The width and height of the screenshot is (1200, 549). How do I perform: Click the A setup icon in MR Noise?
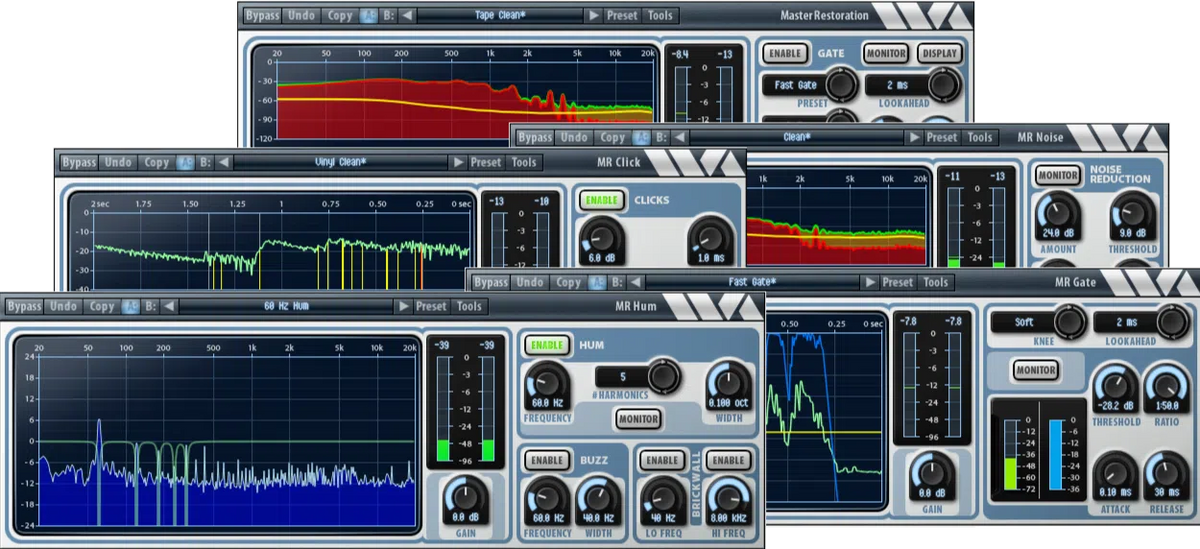(641, 137)
